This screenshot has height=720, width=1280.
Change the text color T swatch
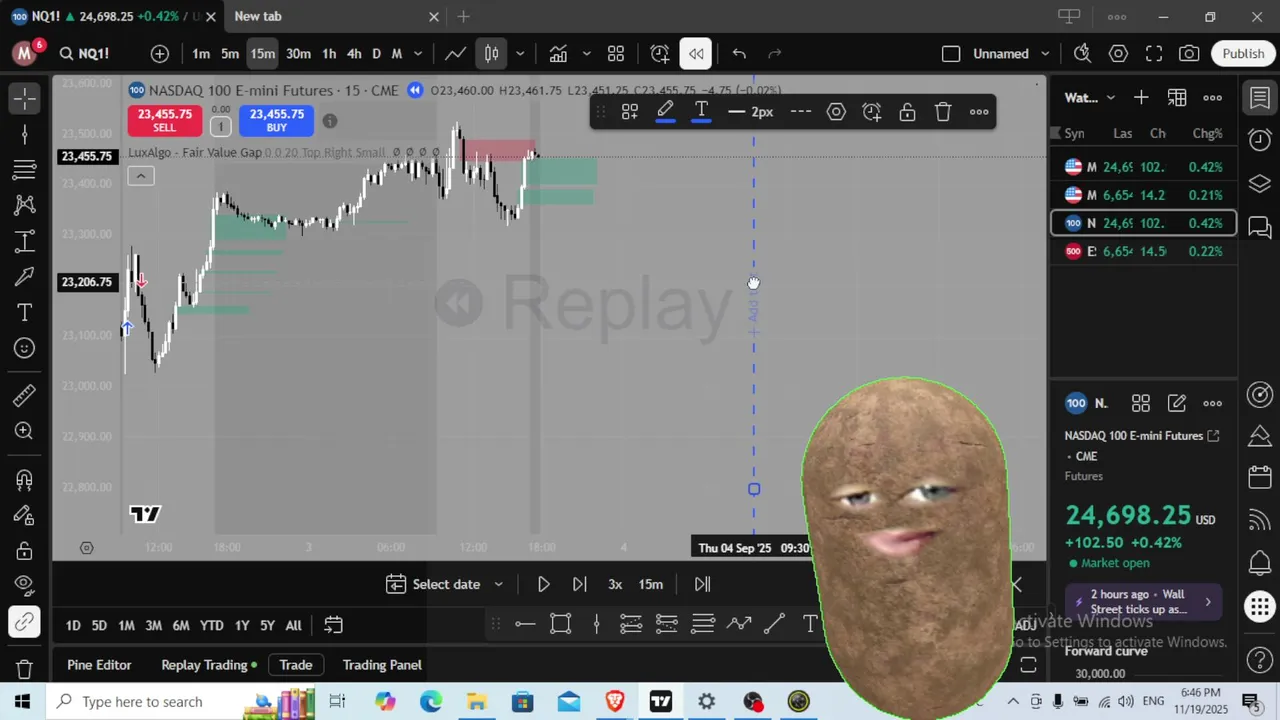[701, 112]
